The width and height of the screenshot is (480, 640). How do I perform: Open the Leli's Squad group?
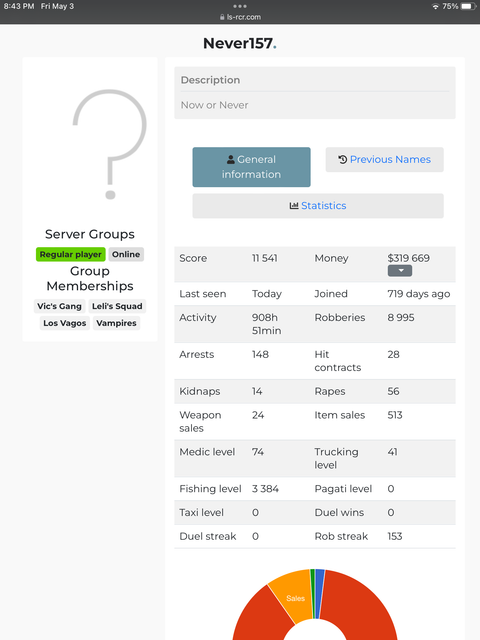click(x=117, y=306)
